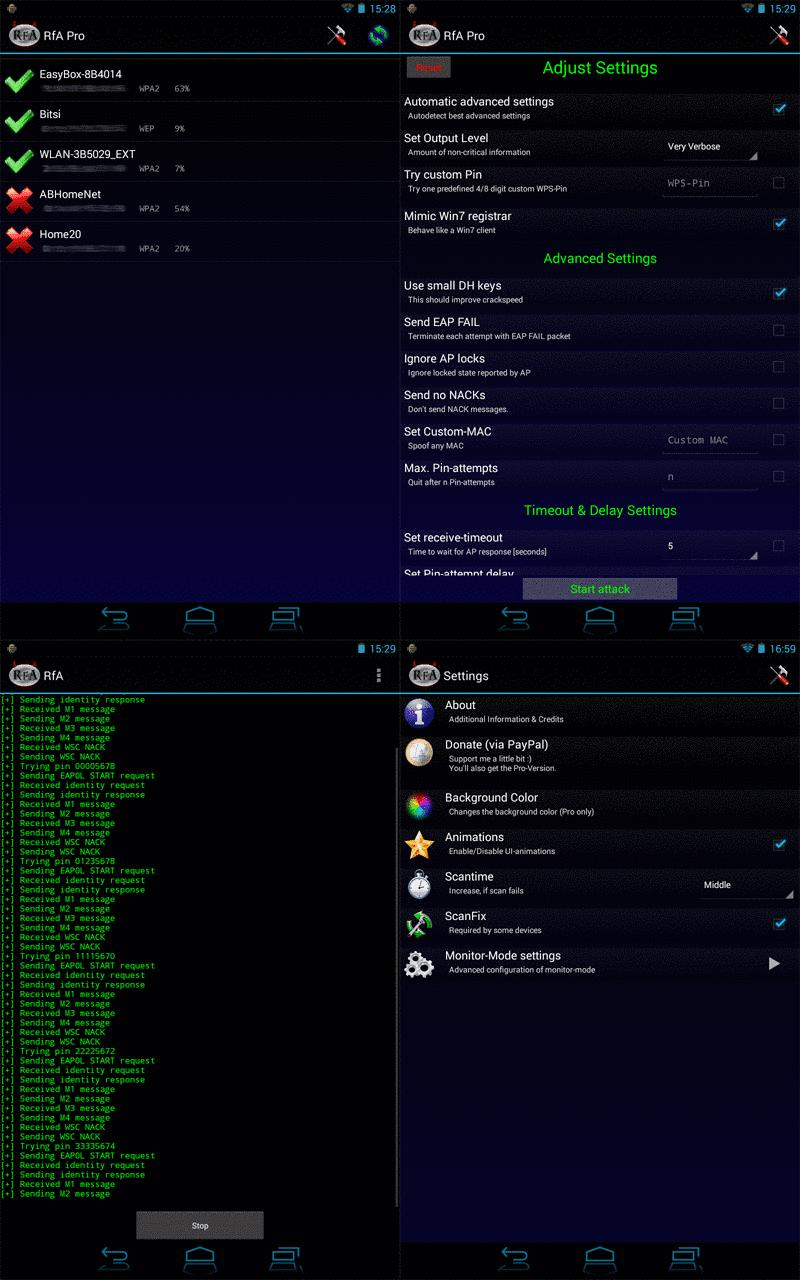Enable Send no NACKs
The image size is (800, 1280).
779,403
